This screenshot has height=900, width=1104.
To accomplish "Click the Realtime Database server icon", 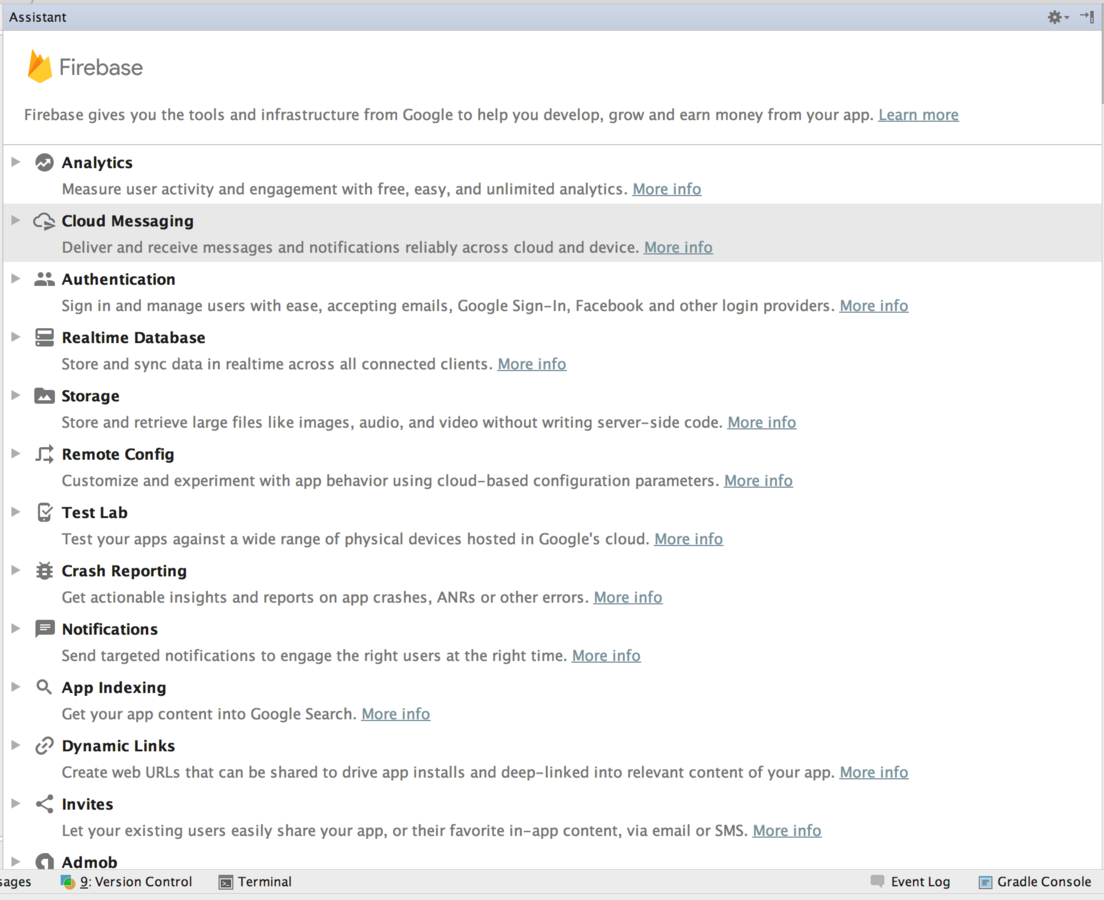I will coord(44,338).
